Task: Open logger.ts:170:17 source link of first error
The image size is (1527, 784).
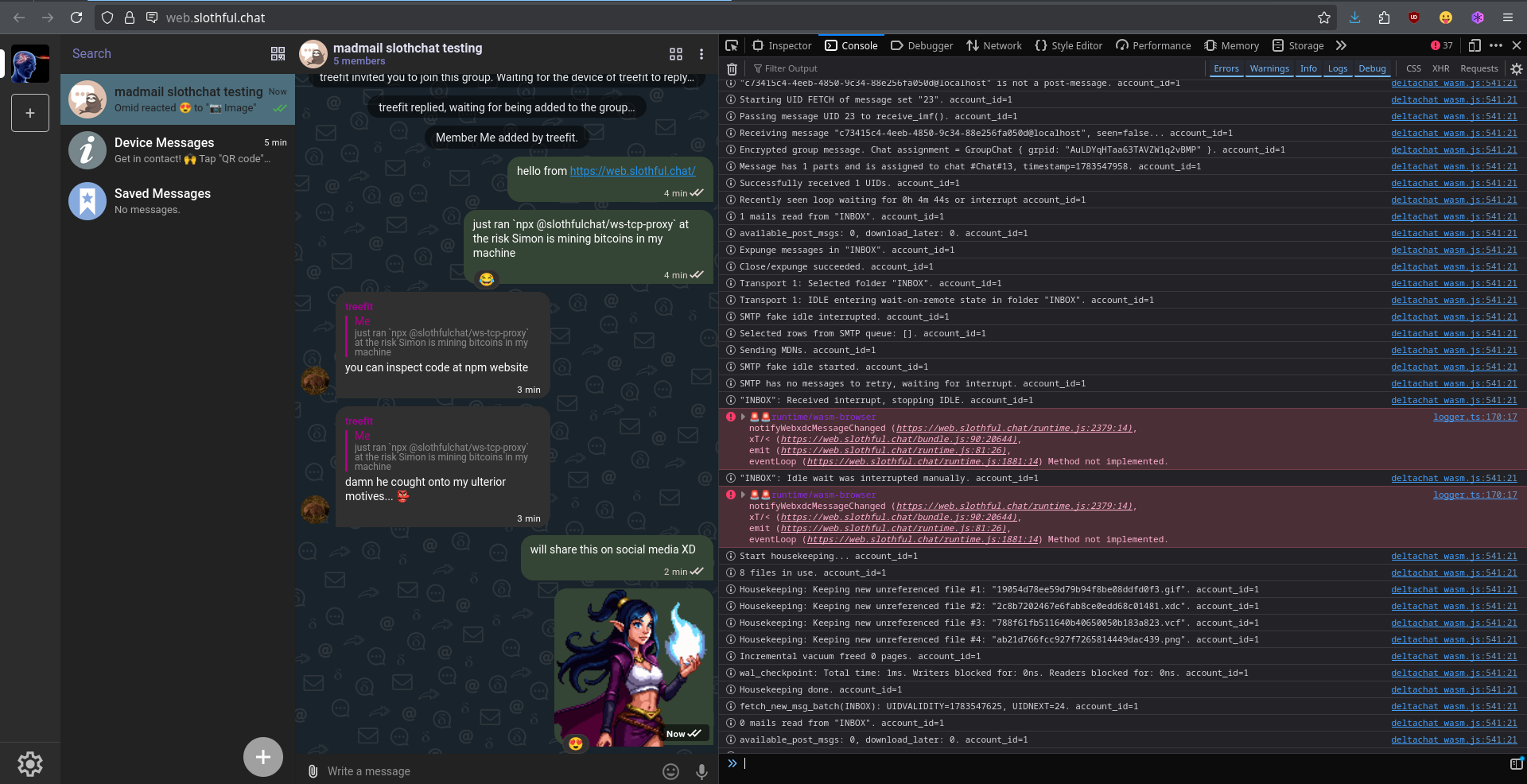Action: [x=1475, y=417]
